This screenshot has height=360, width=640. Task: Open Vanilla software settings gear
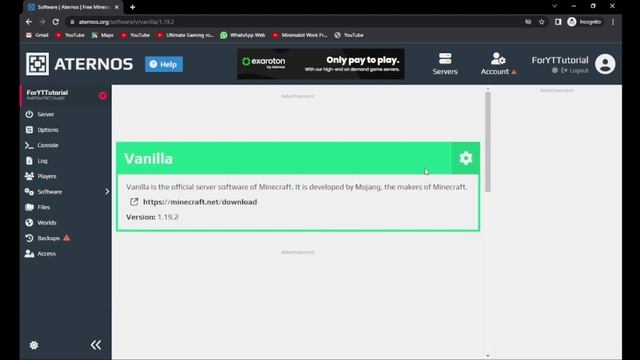click(x=466, y=158)
